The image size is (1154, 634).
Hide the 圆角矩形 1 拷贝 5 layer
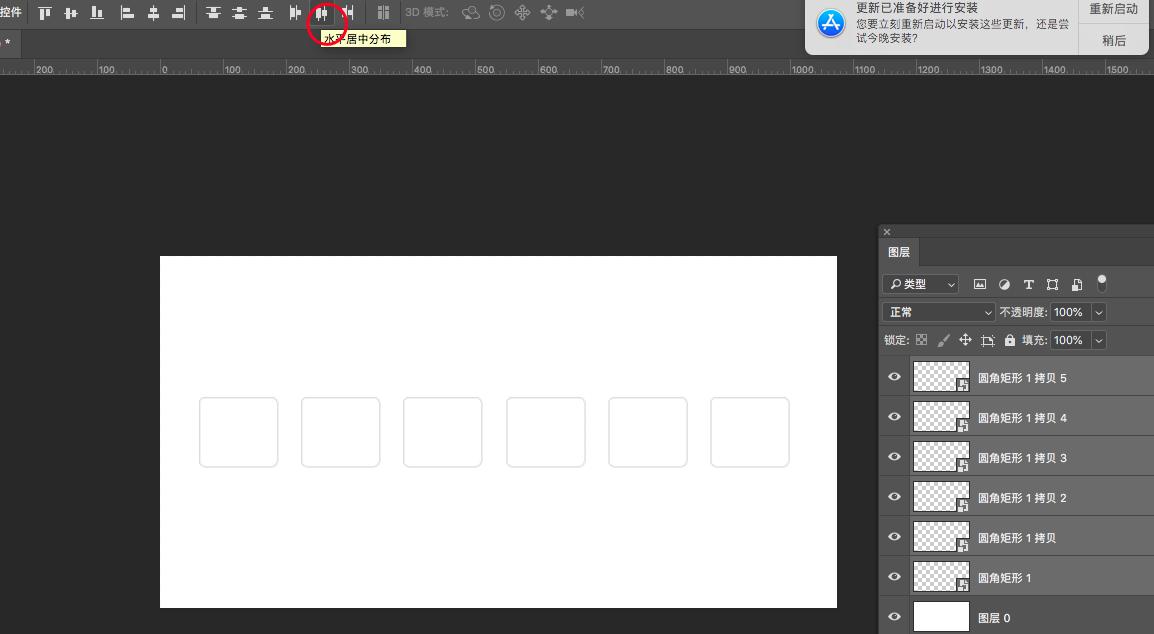coord(894,377)
